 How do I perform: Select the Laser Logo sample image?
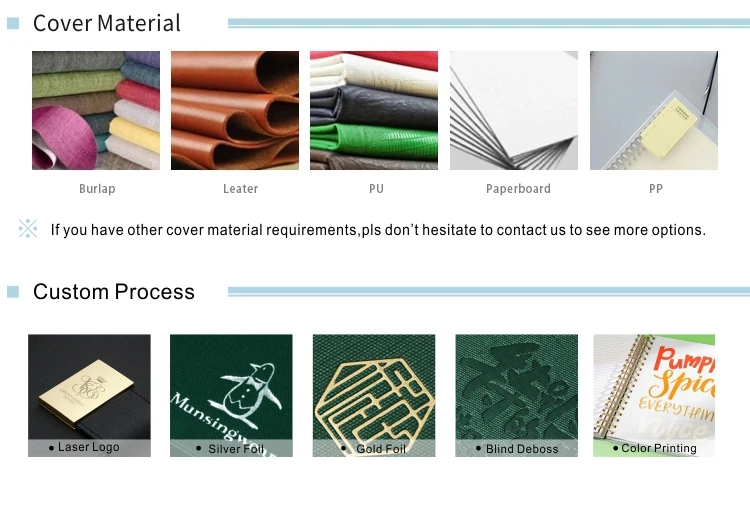tap(89, 396)
